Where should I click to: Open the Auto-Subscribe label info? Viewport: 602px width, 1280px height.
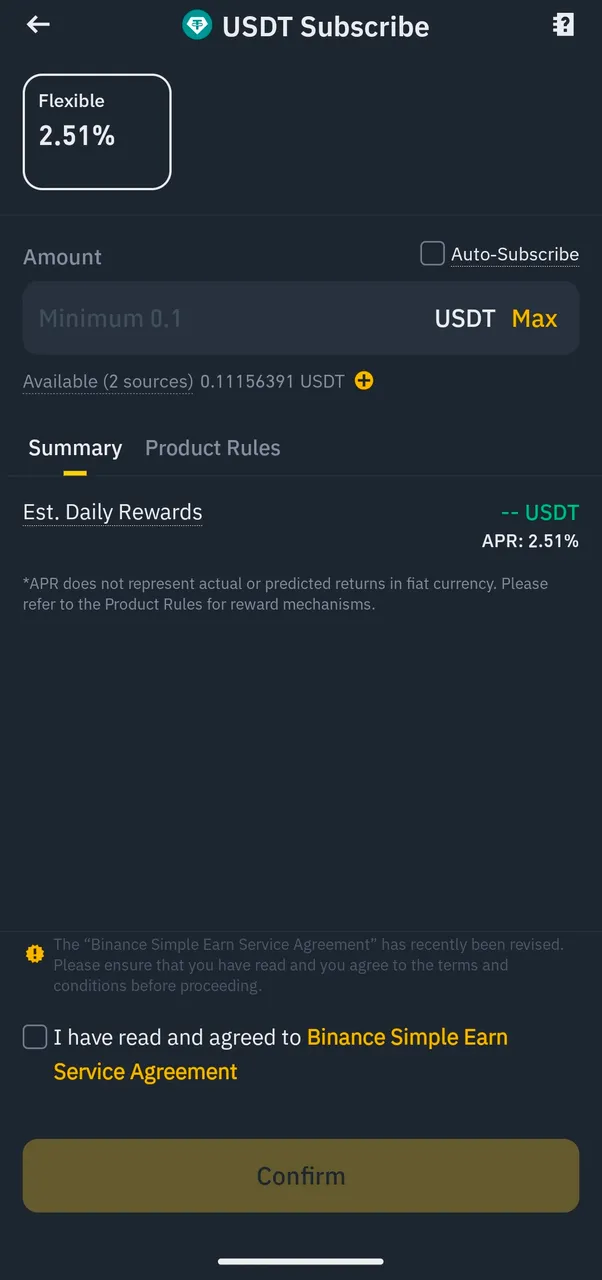(x=515, y=254)
